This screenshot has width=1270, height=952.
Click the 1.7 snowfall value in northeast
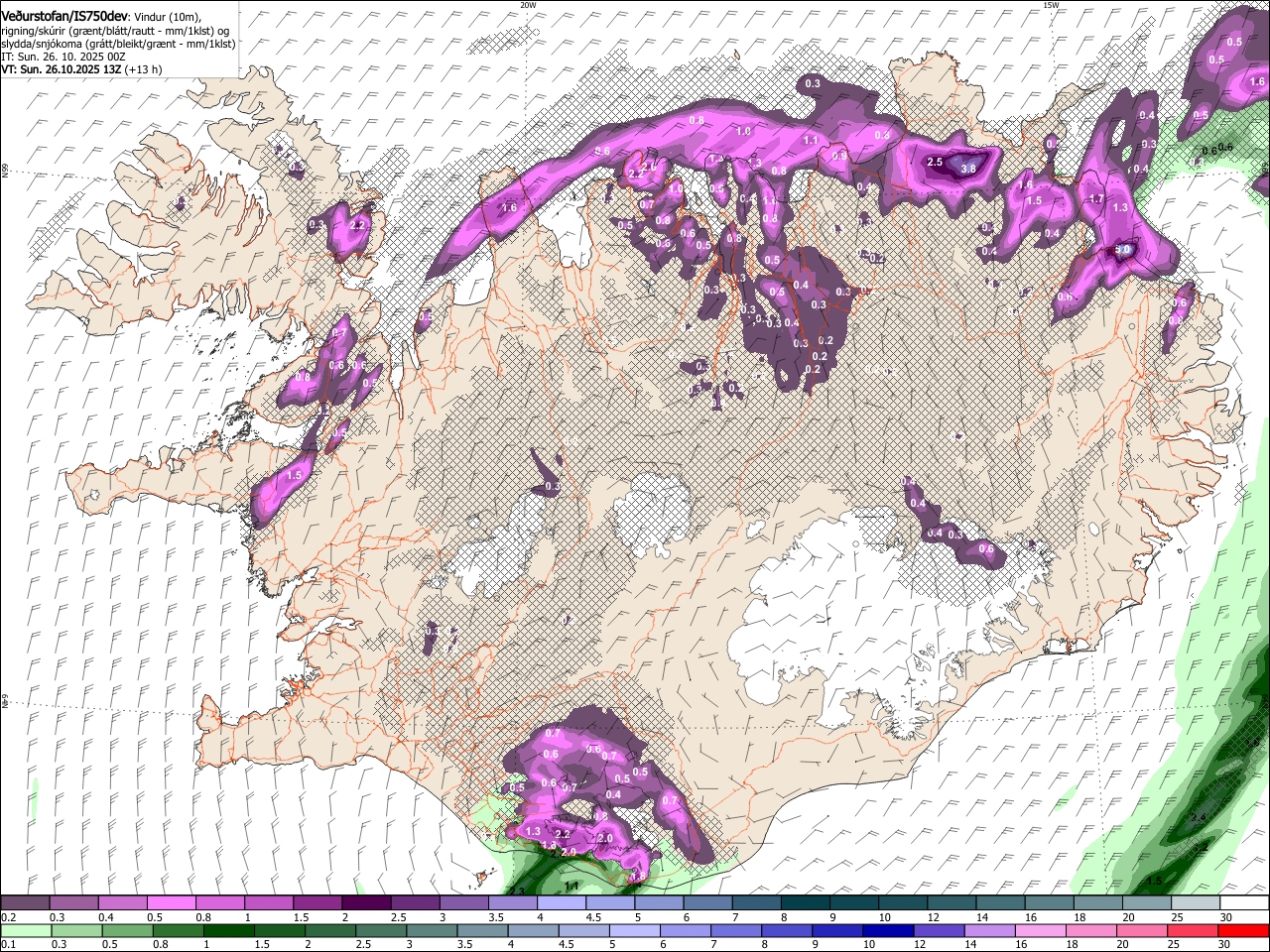pyautogui.click(x=1096, y=199)
